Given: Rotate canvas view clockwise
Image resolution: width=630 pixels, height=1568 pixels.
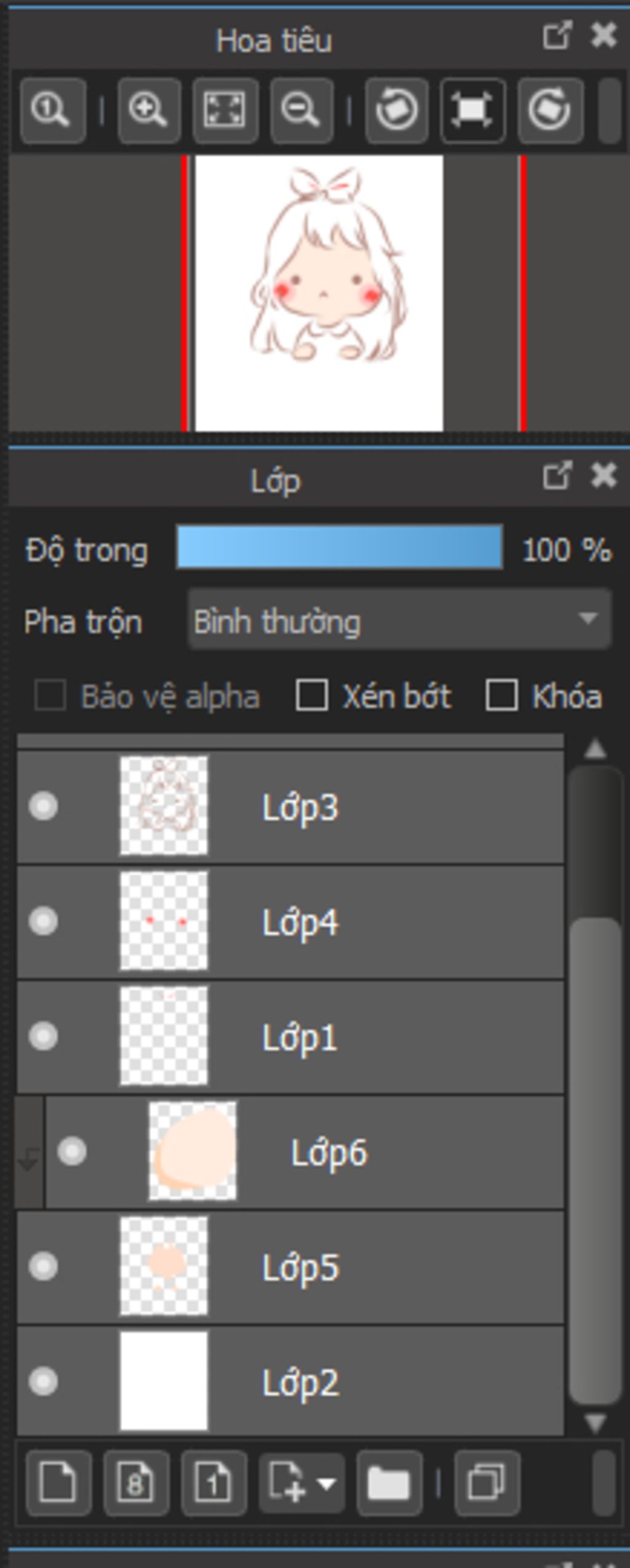Looking at the screenshot, I should point(550,111).
